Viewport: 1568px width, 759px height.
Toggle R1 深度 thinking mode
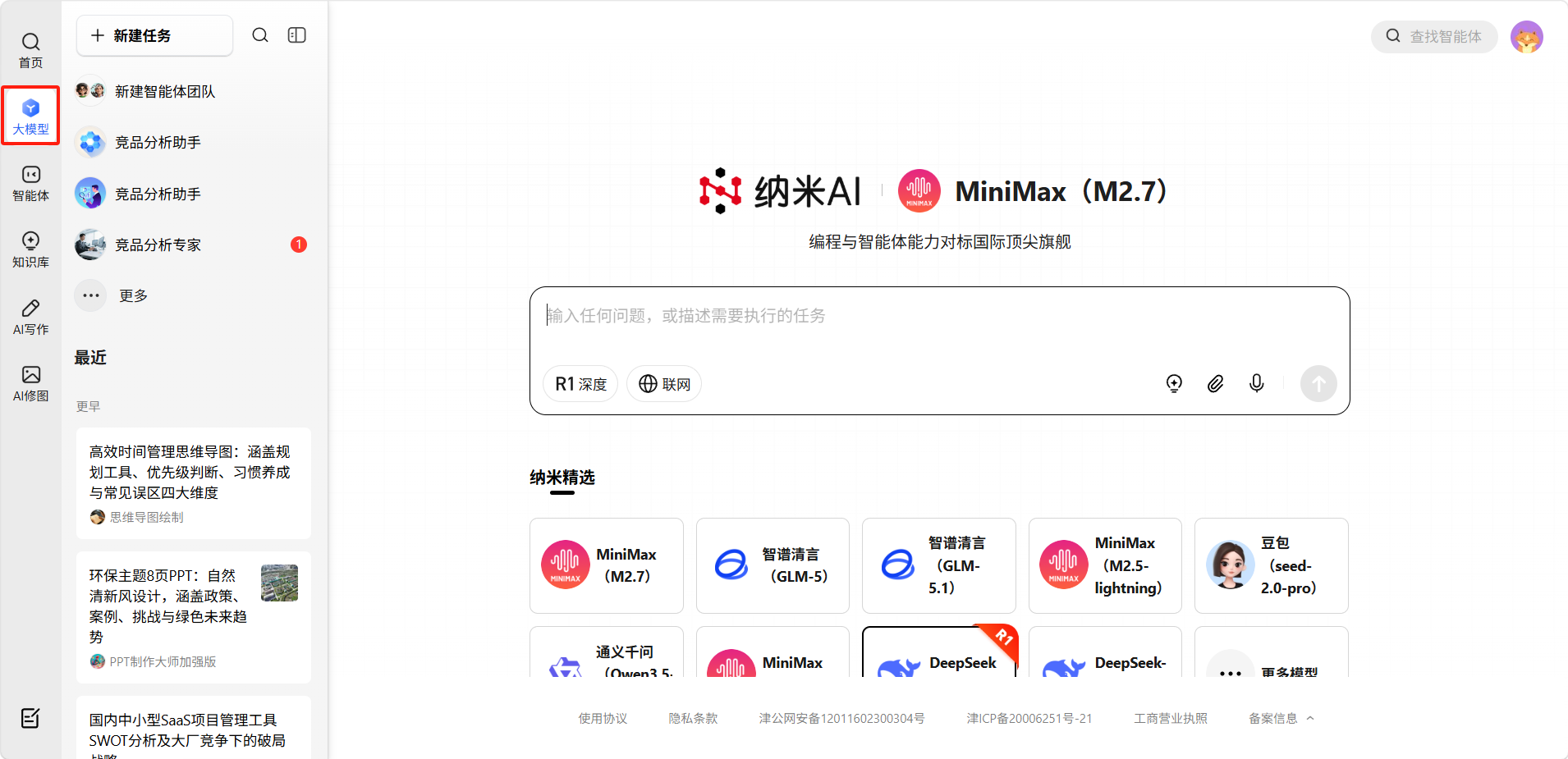tap(580, 384)
